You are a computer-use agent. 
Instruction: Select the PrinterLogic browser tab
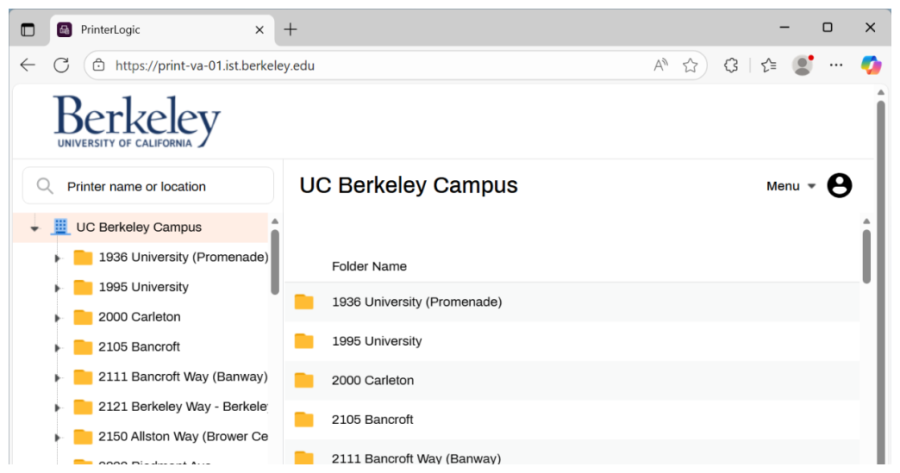(150, 29)
